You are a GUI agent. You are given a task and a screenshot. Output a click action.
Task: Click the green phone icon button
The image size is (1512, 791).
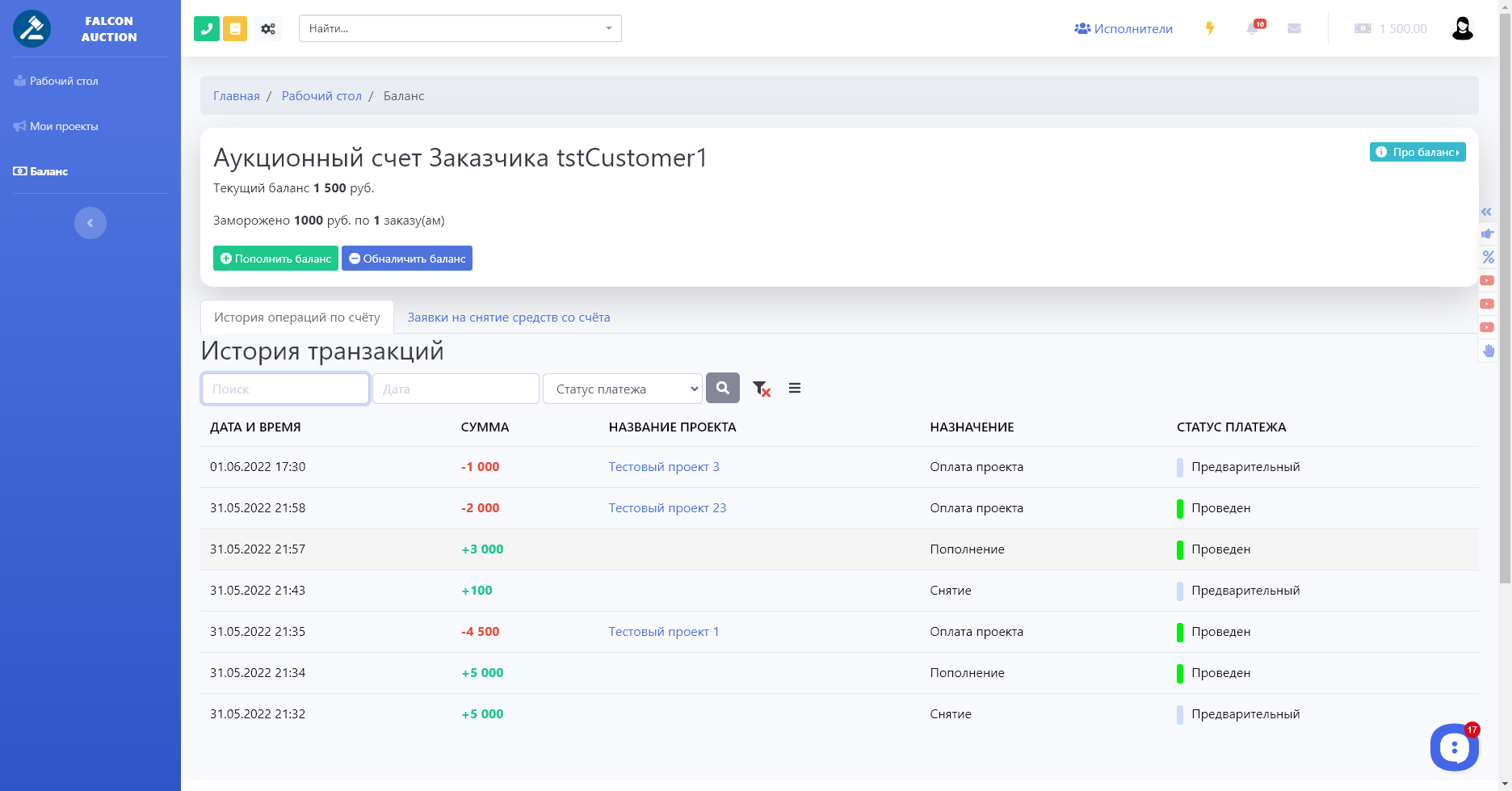pyautogui.click(x=207, y=28)
